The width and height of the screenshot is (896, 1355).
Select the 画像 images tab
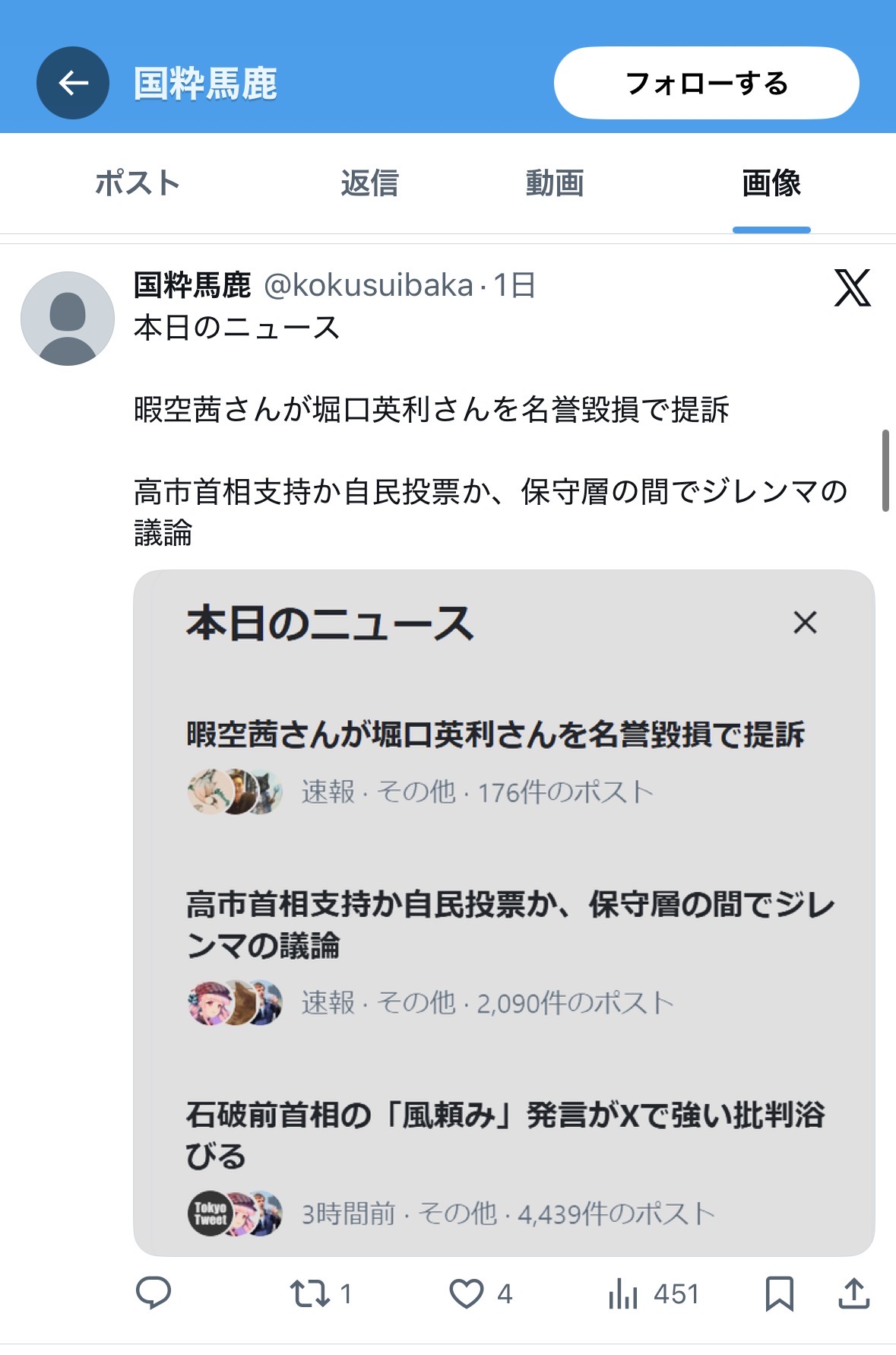tap(771, 183)
